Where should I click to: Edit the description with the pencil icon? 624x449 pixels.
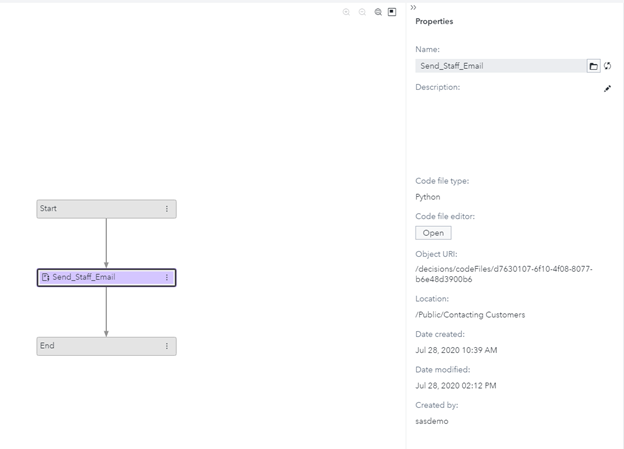point(607,88)
